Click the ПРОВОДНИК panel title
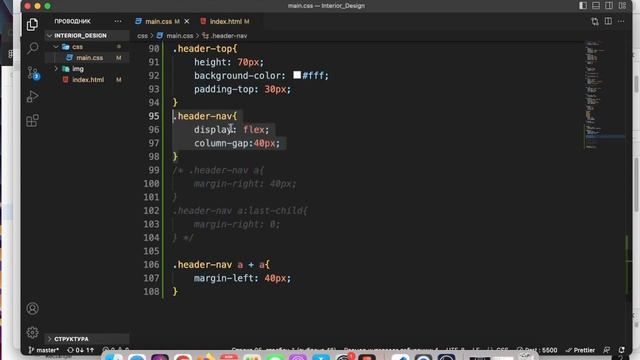 pos(73,21)
